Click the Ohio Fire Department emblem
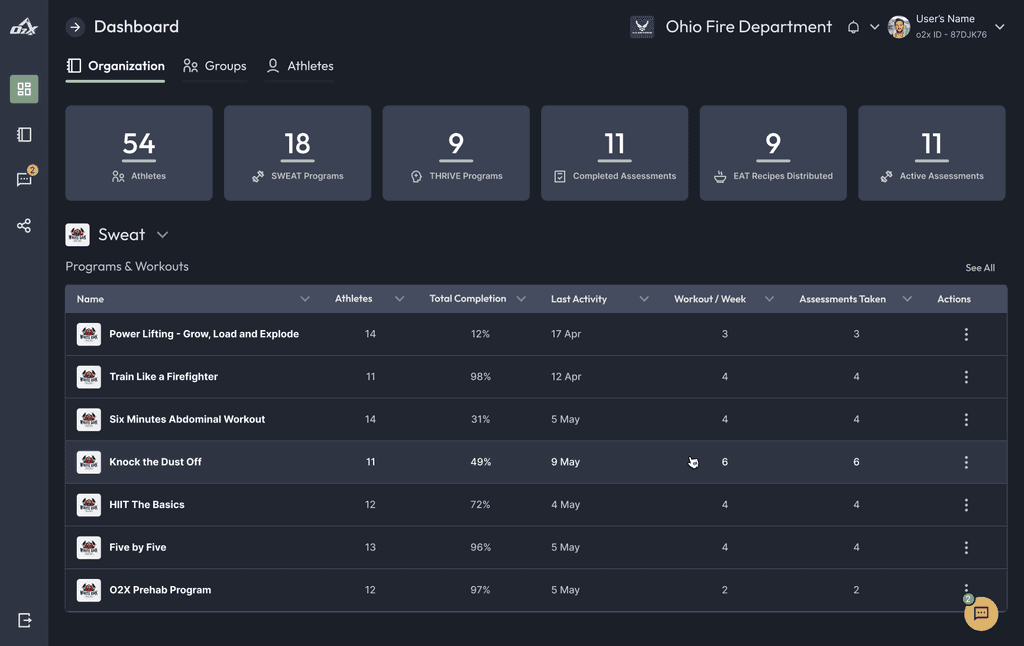This screenshot has height=646, width=1024. [x=642, y=27]
